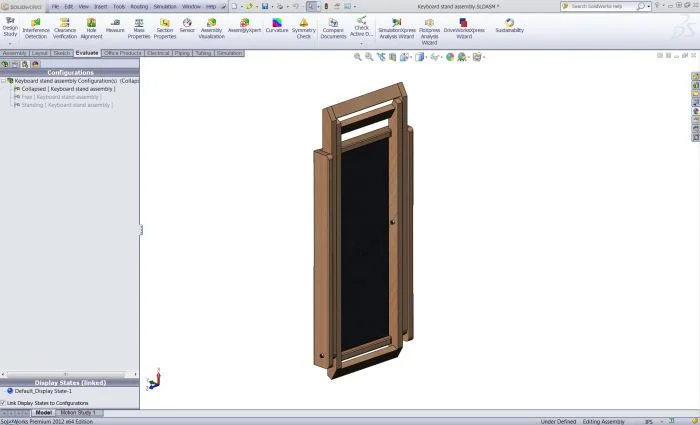The height and width of the screenshot is (425, 700).
Task: Launch Symmetry Check
Action: (x=304, y=27)
